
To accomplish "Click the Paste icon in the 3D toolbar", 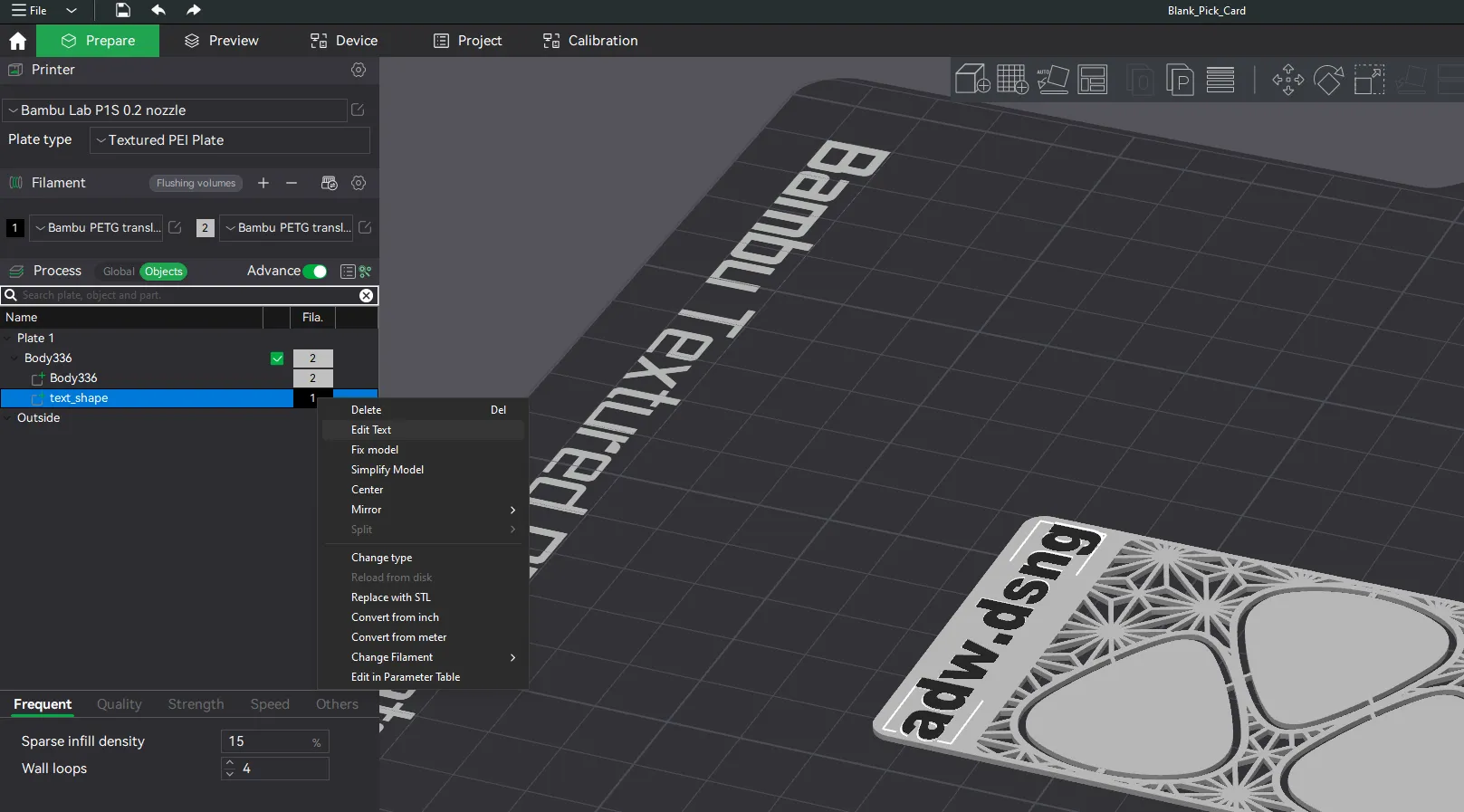I will click(1180, 80).
